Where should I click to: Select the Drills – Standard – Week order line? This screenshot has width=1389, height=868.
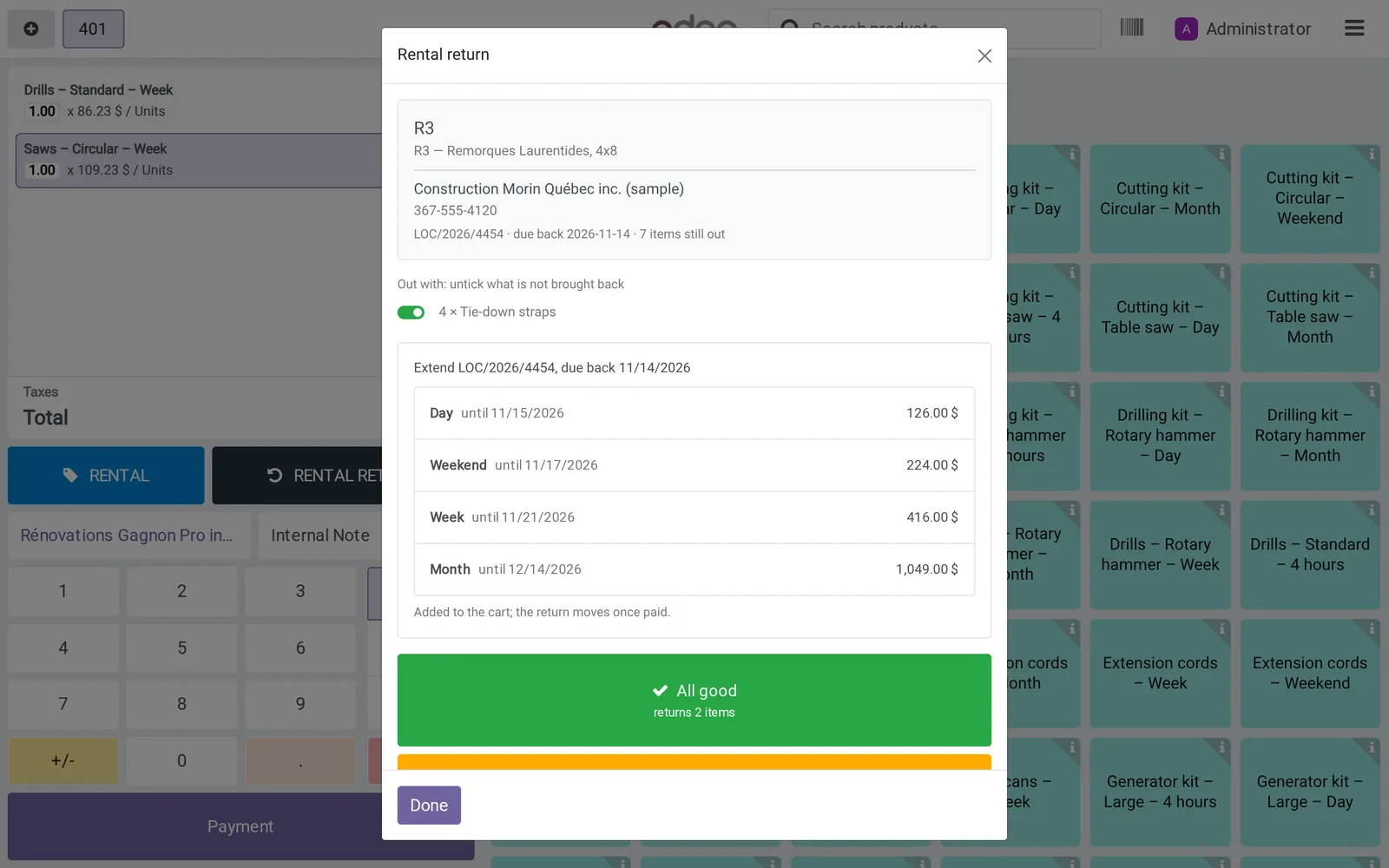(x=199, y=101)
